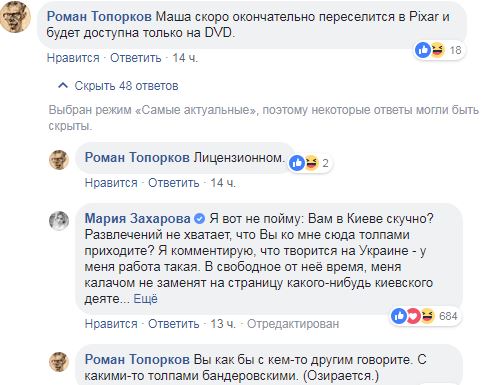Click Ответить under Мария Захарова's comment
Viewport: 486px width, 385px height.
174,324
